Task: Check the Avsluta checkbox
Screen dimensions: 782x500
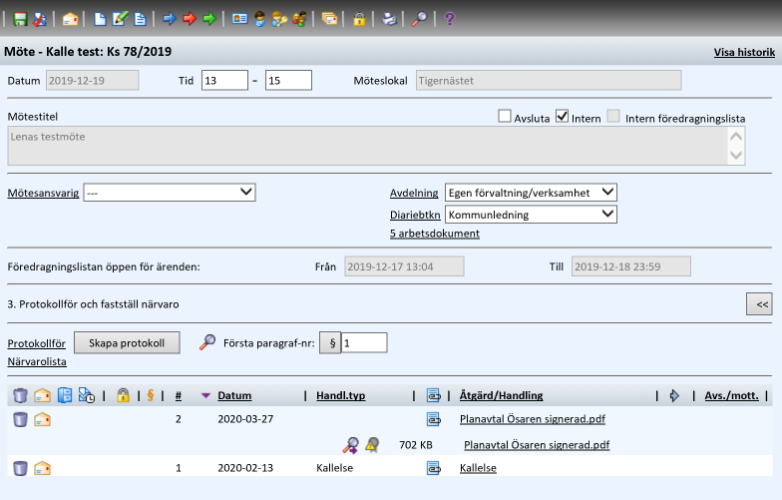Action: [505, 117]
